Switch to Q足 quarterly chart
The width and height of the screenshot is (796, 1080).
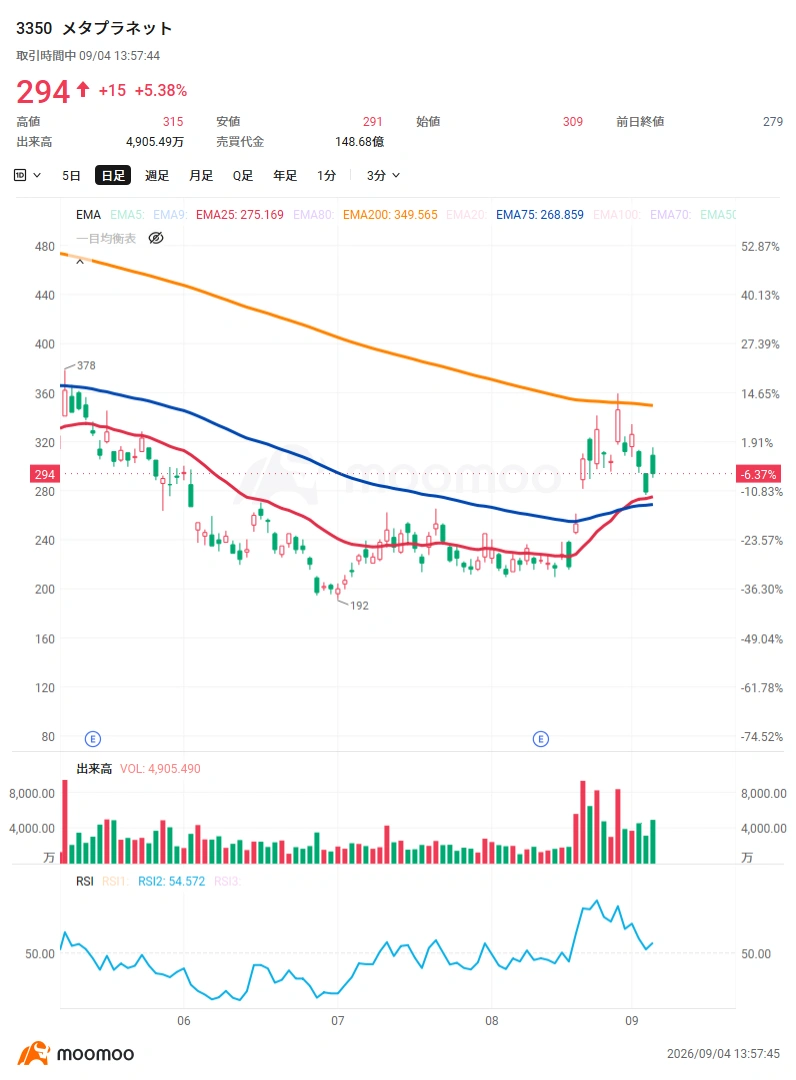(242, 176)
